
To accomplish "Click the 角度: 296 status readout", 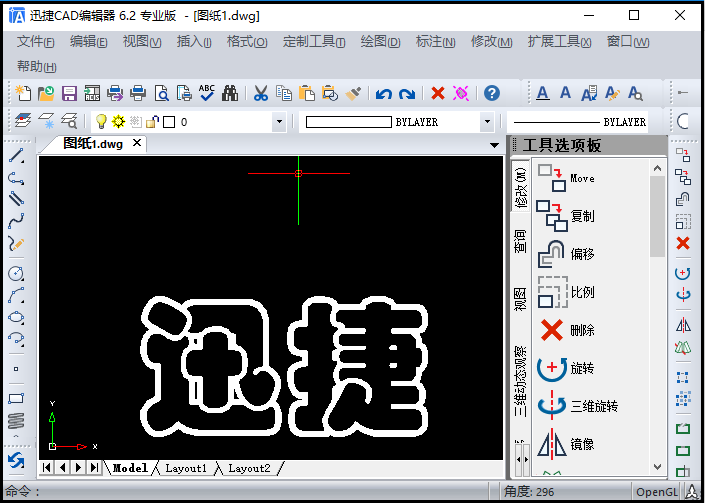I will (x=529, y=492).
